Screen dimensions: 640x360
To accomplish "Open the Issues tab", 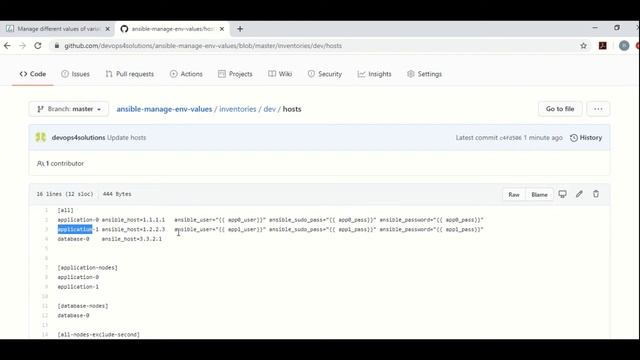I will pos(76,74).
